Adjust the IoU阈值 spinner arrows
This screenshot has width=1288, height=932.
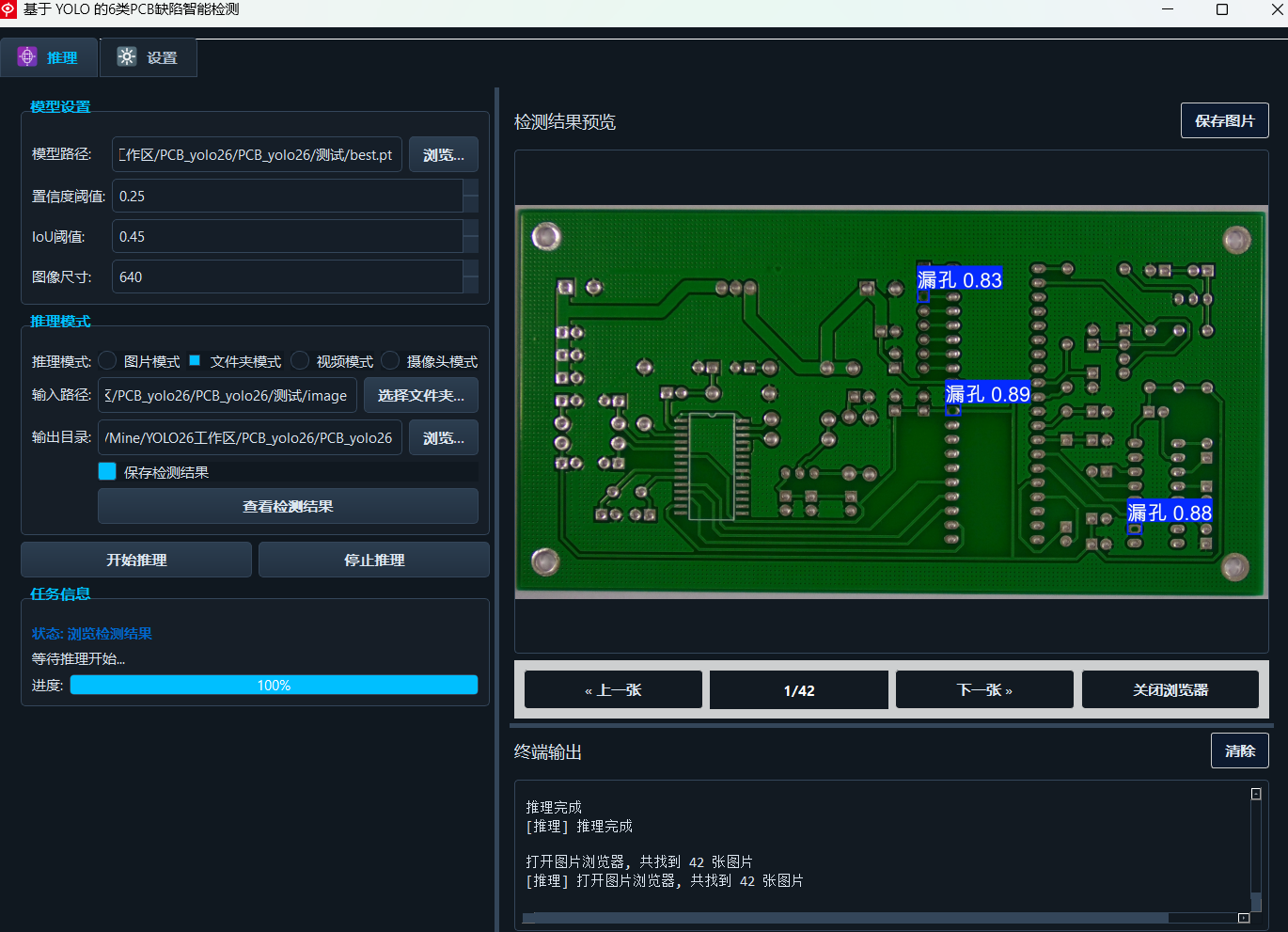[x=471, y=236]
